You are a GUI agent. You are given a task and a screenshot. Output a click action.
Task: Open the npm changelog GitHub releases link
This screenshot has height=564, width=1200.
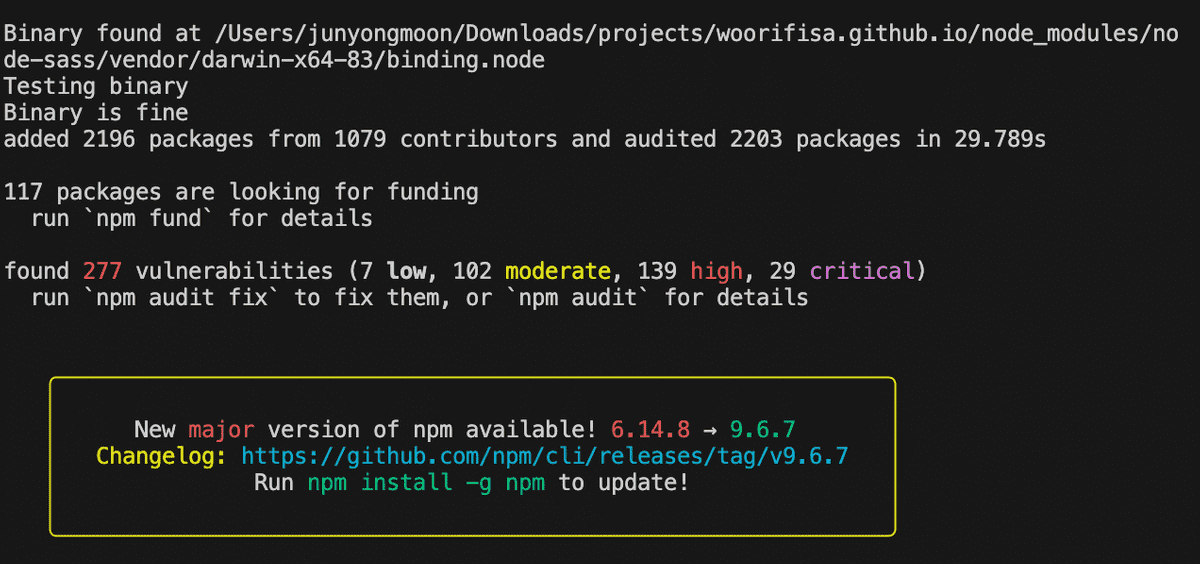(546, 457)
